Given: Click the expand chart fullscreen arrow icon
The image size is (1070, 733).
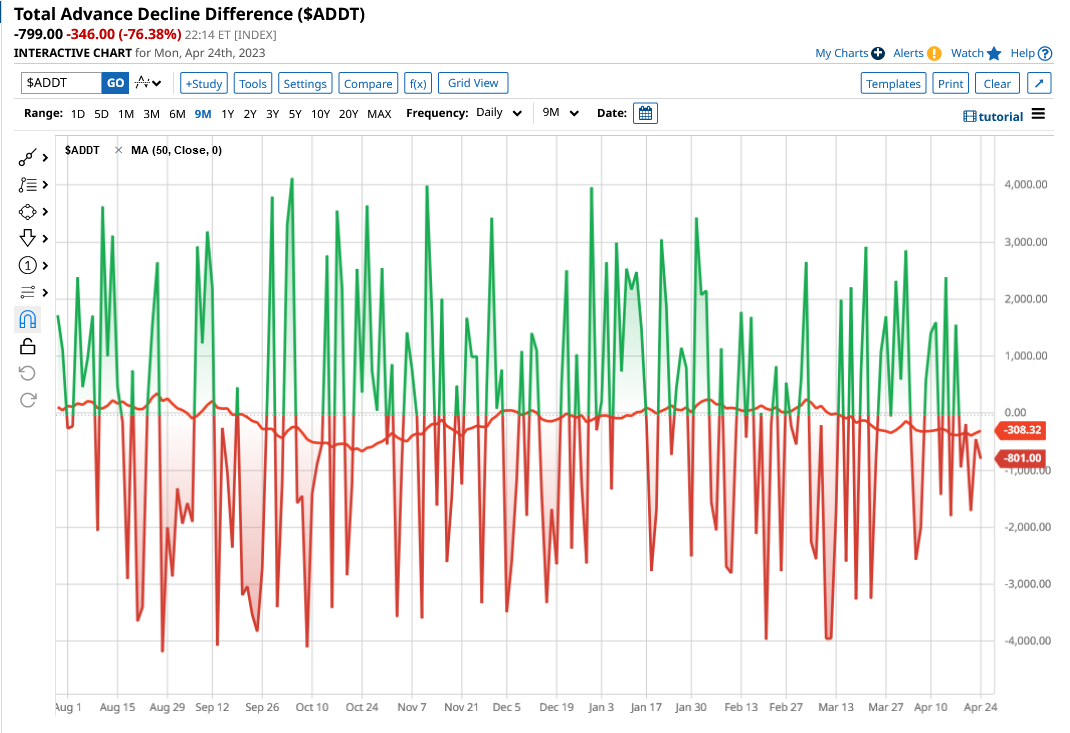Looking at the screenshot, I should [x=1039, y=84].
